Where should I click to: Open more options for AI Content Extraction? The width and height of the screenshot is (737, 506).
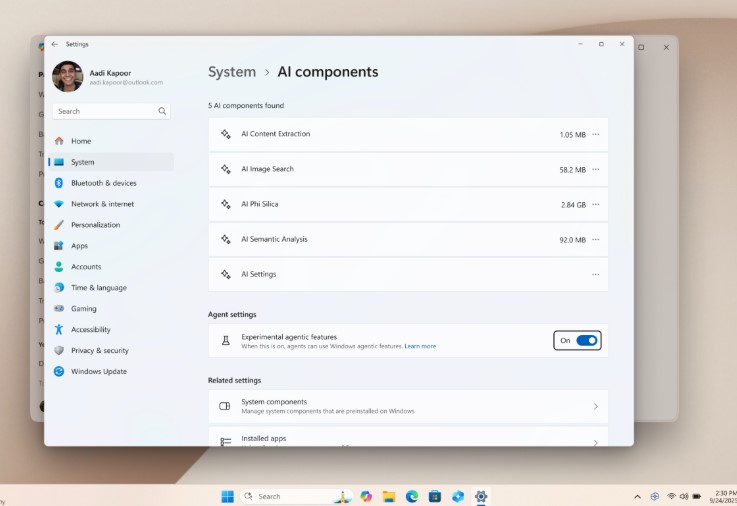point(596,134)
